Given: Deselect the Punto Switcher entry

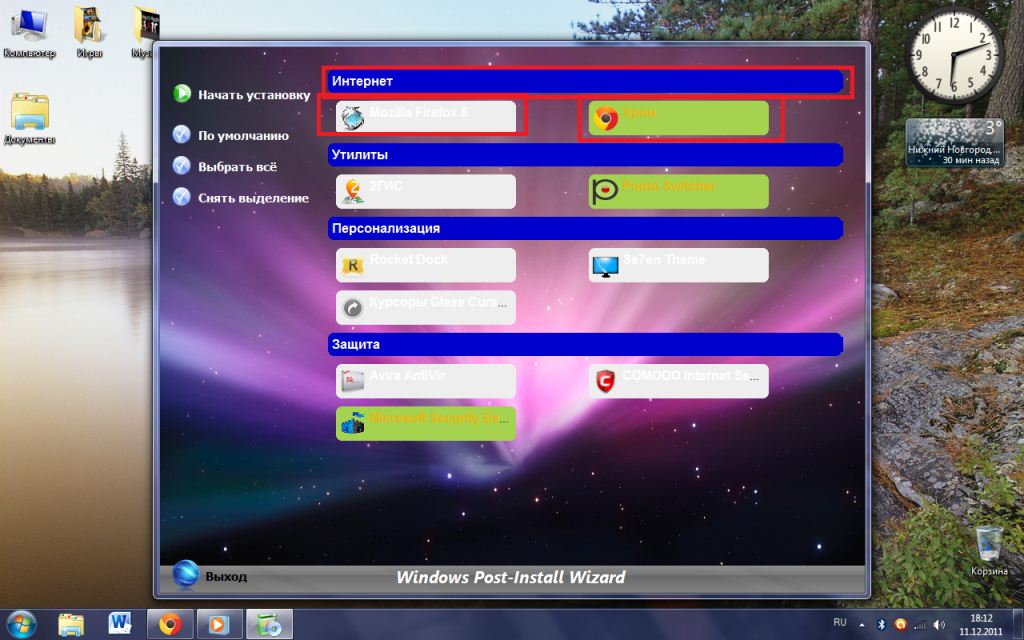Looking at the screenshot, I should pos(679,191).
